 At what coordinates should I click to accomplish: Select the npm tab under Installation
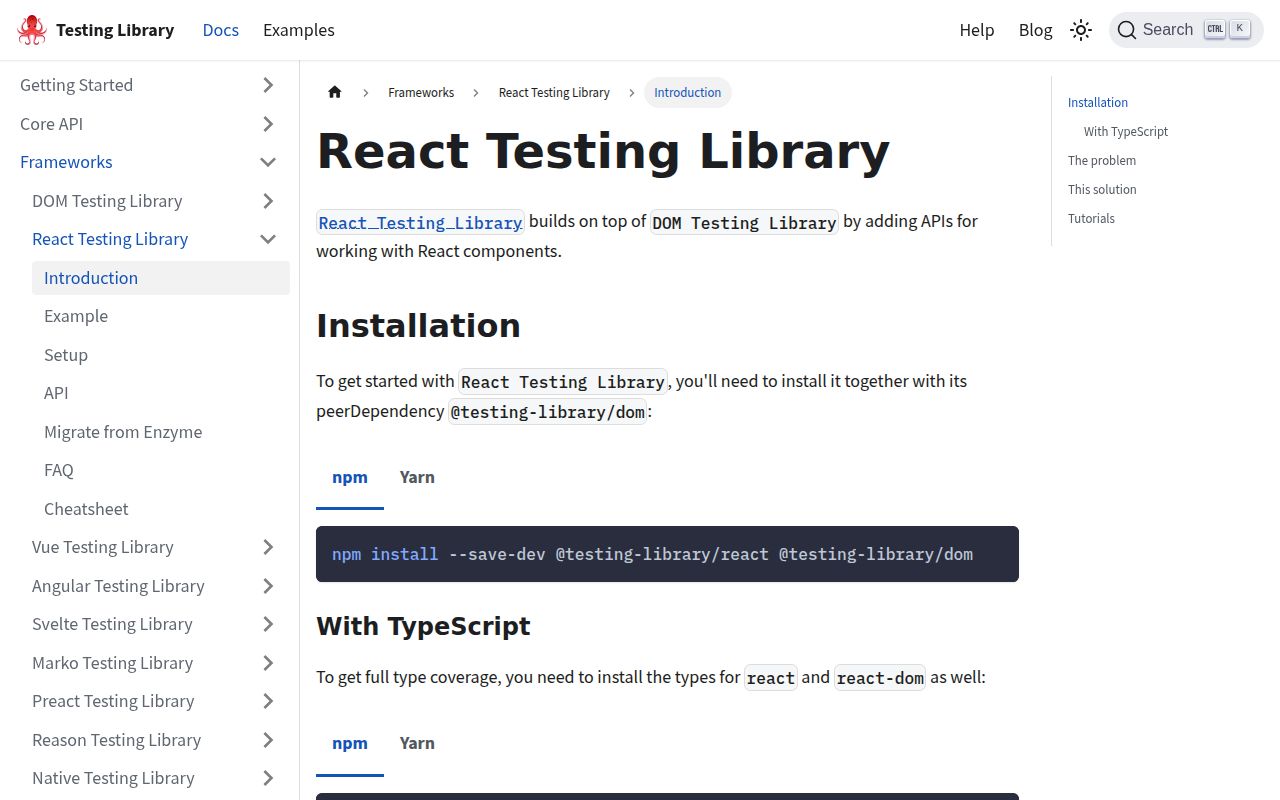(x=350, y=477)
